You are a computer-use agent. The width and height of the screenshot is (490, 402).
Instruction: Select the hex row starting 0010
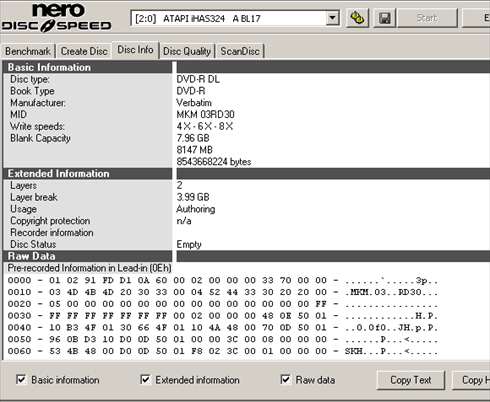[x=222, y=292]
